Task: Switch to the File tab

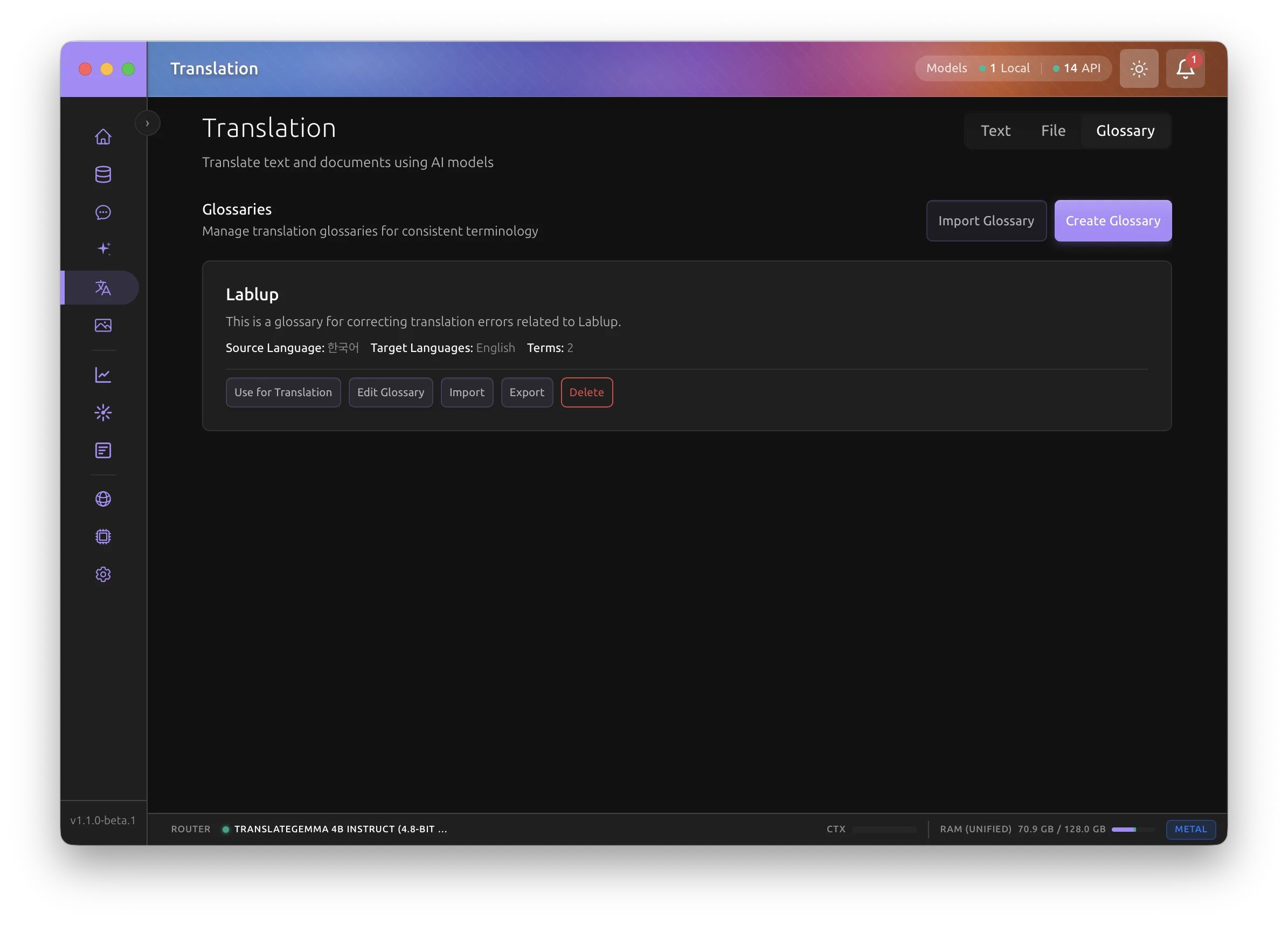Action: pos(1053,130)
